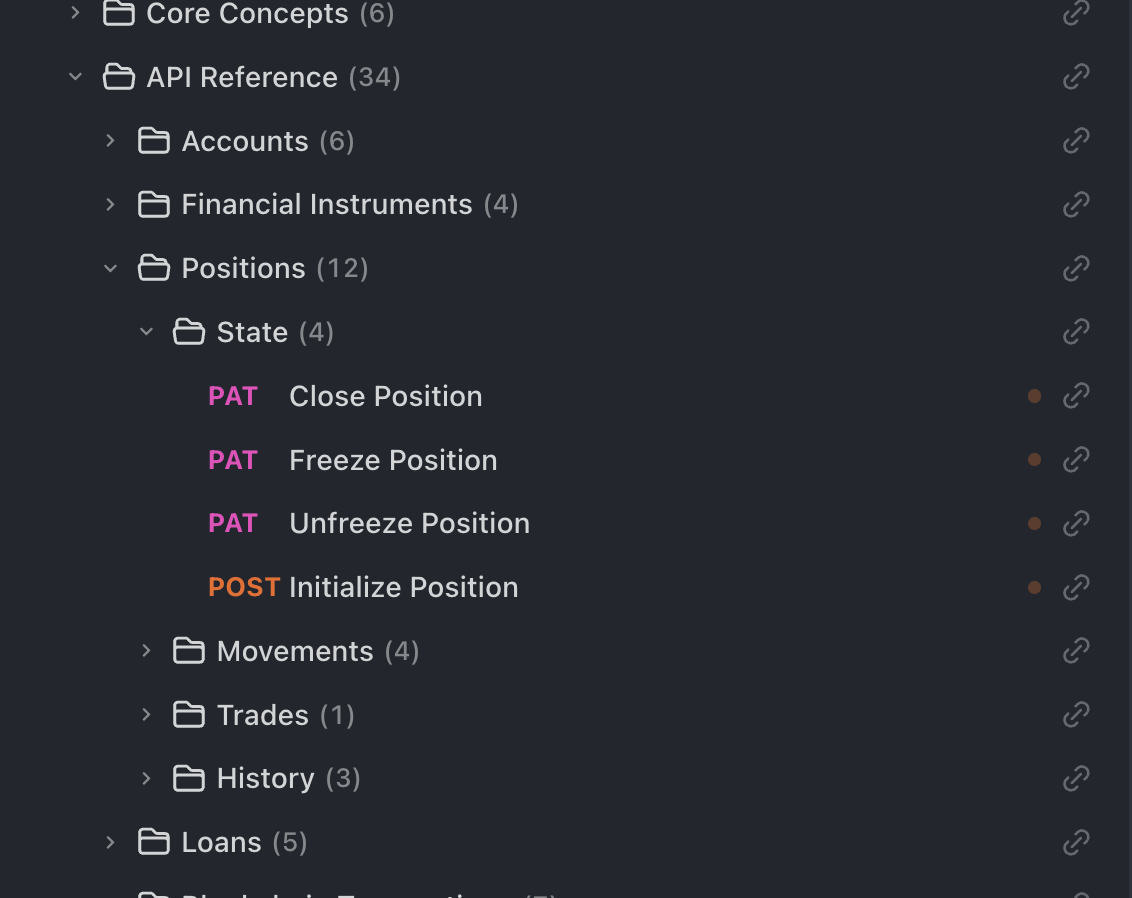The height and width of the screenshot is (898, 1132).
Task: Click link icon for Accounts folder
Action: (x=1076, y=141)
